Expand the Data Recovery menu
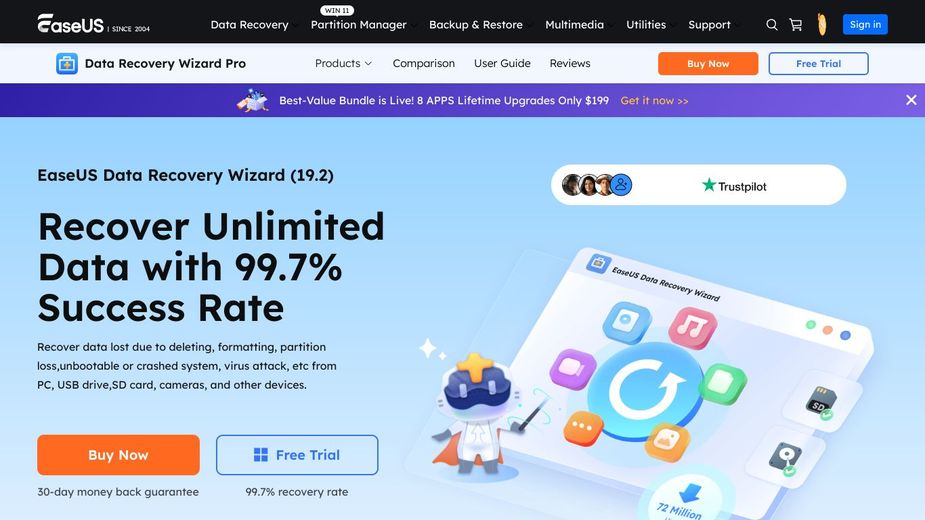The height and width of the screenshot is (520, 925). coord(250,25)
